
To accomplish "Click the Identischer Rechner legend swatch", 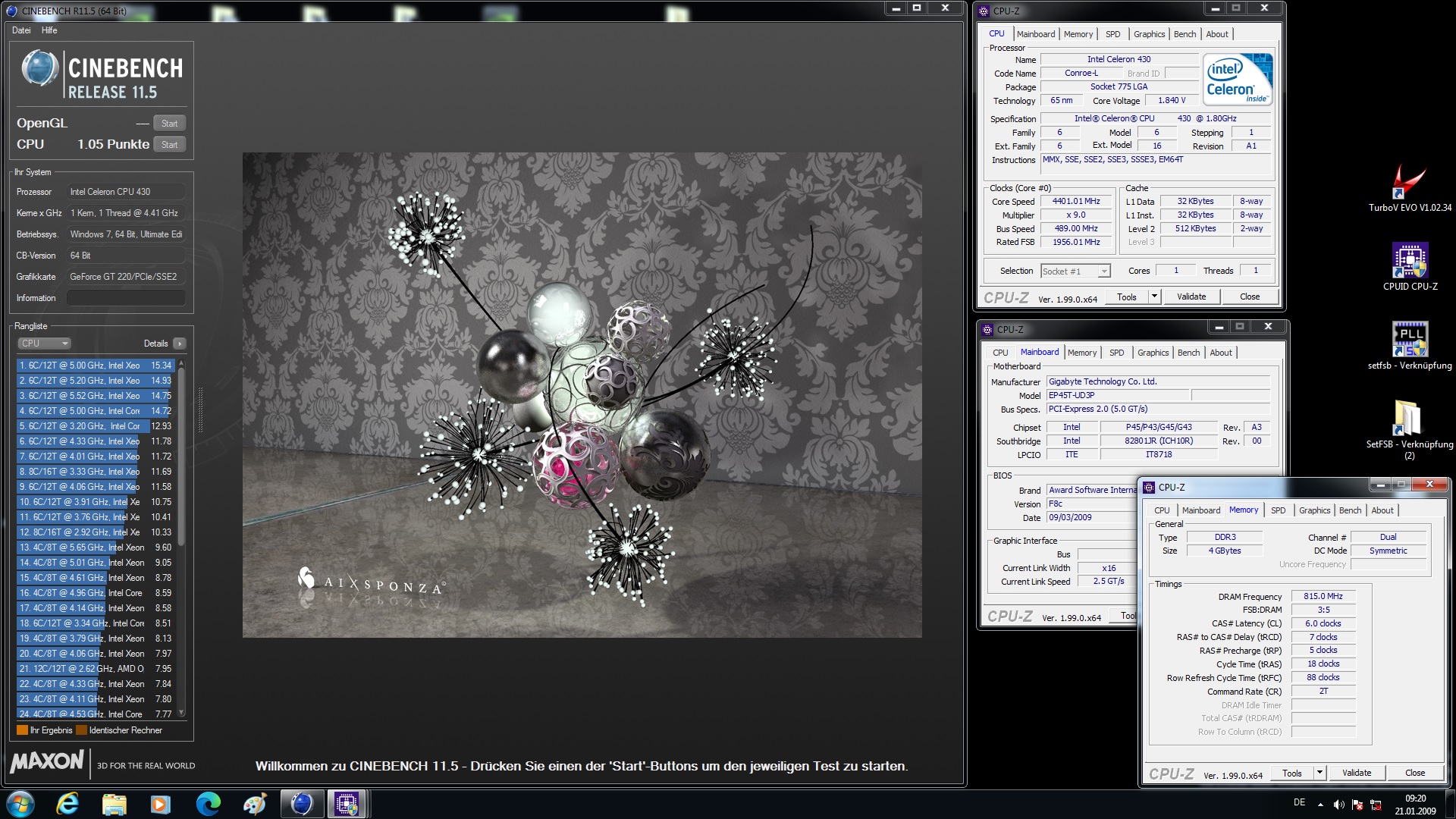I will 81,730.
